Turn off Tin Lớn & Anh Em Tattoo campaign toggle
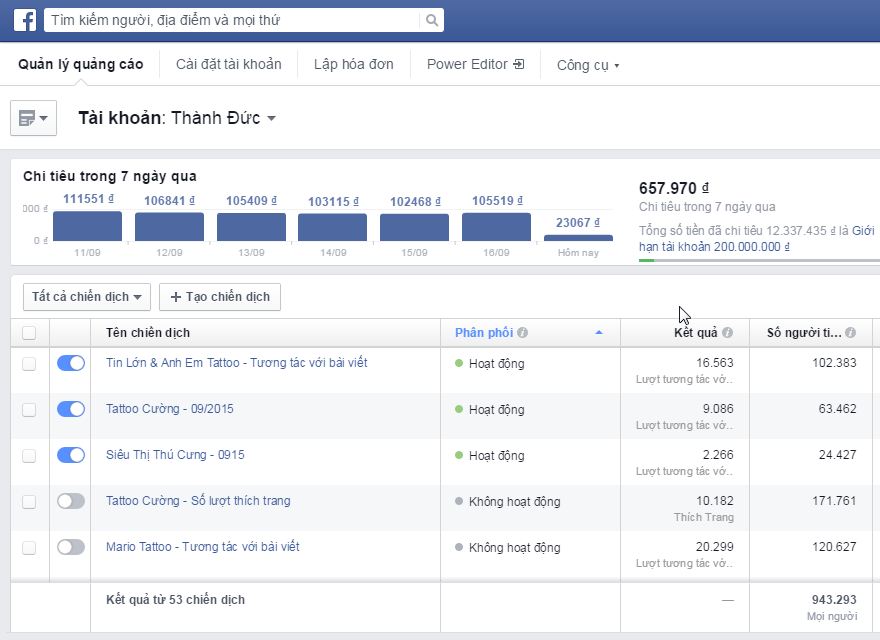Viewport: 880px width, 640px height. (x=71, y=363)
